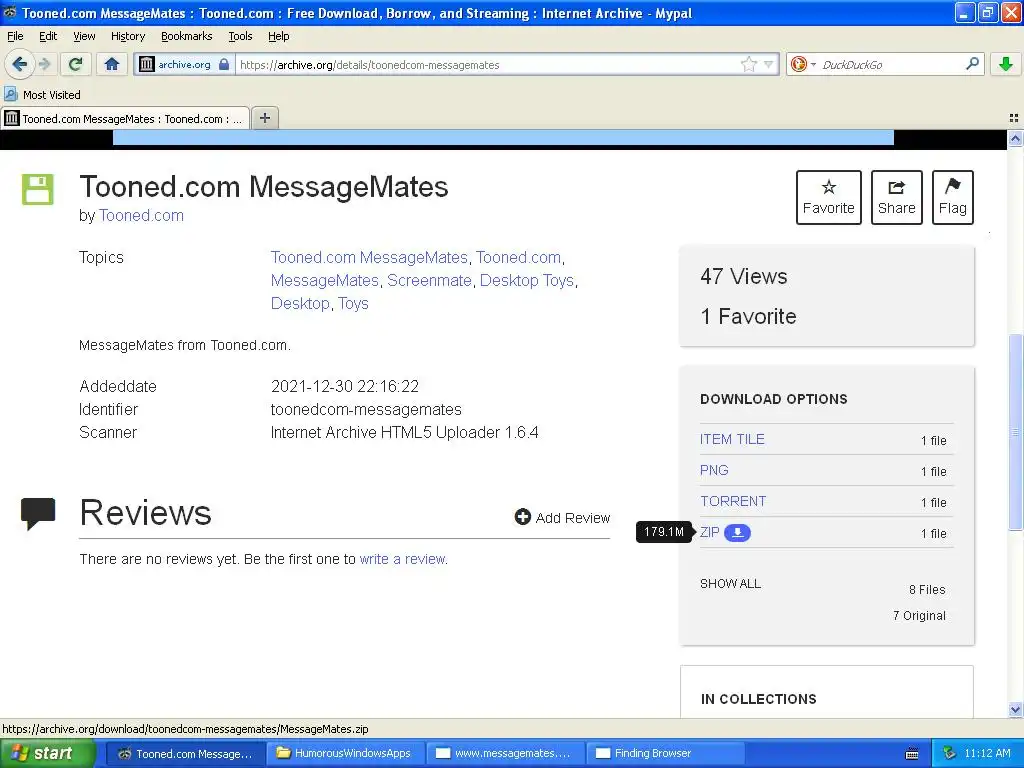The image size is (1024, 768).
Task: Open the Help menu
Action: (278, 36)
